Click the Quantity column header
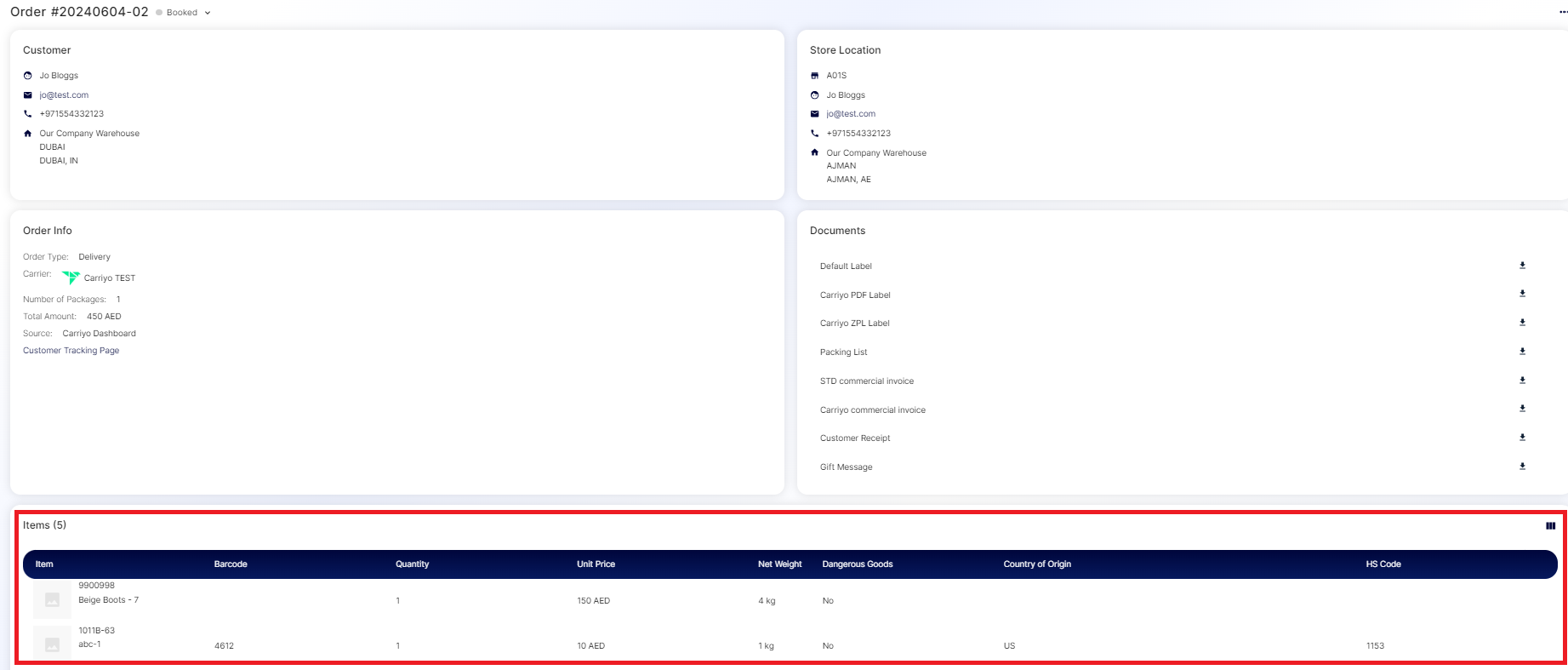Image resolution: width=1568 pixels, height=670 pixels. [x=412, y=564]
